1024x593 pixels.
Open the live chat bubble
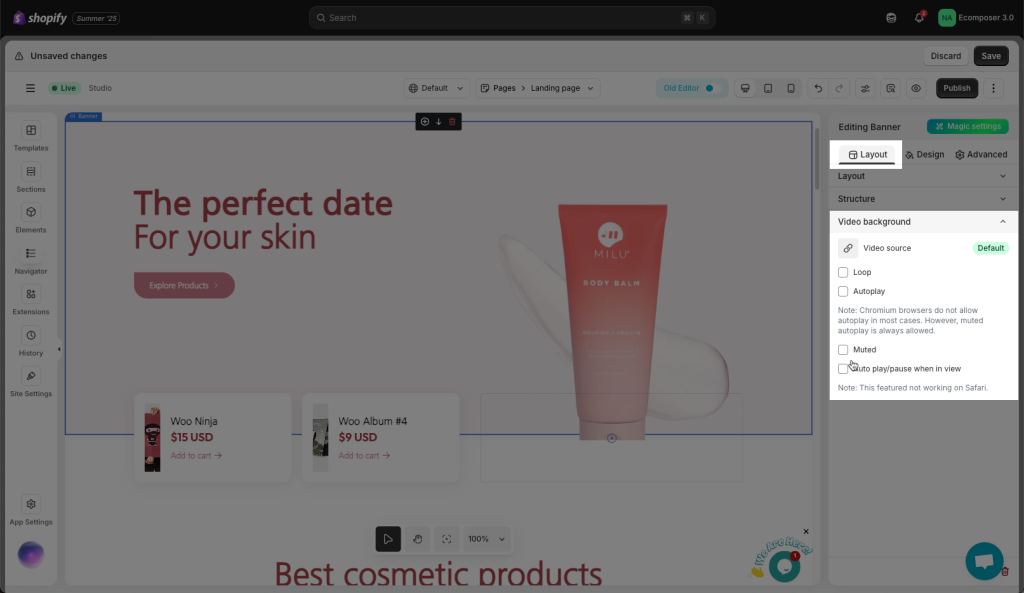pyautogui.click(x=984, y=561)
